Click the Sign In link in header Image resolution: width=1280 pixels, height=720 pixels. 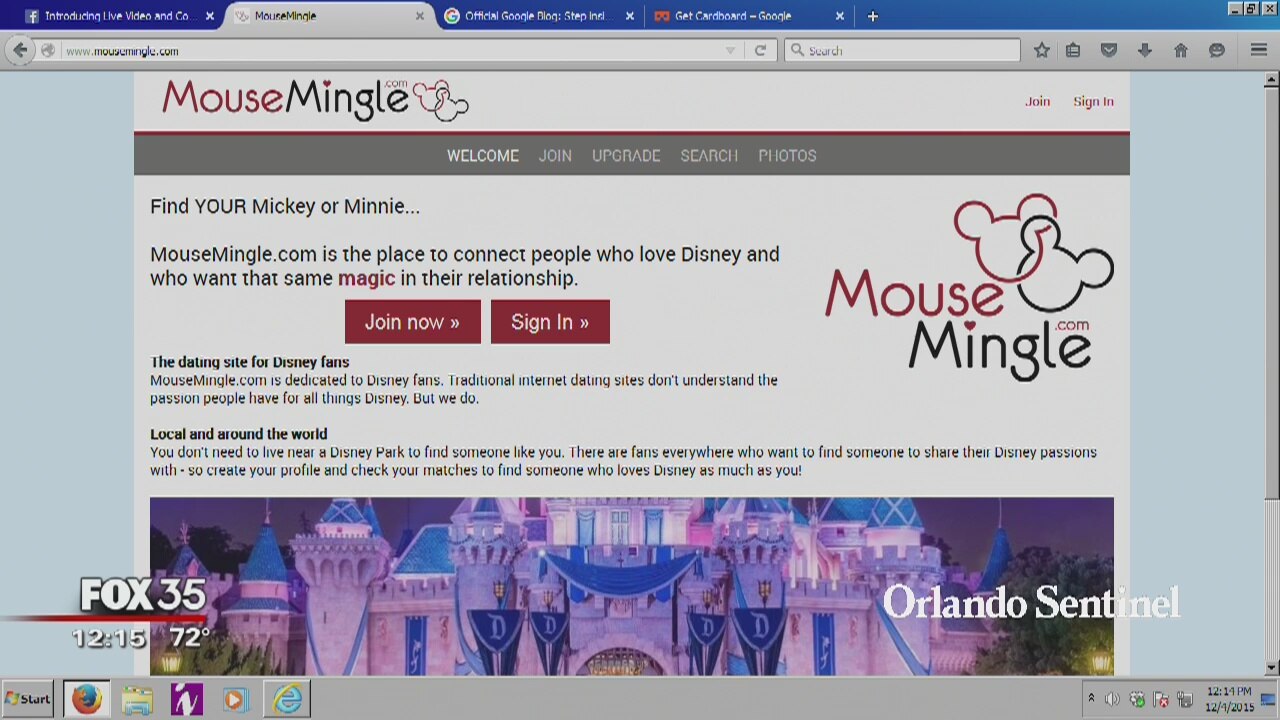pos(1093,101)
